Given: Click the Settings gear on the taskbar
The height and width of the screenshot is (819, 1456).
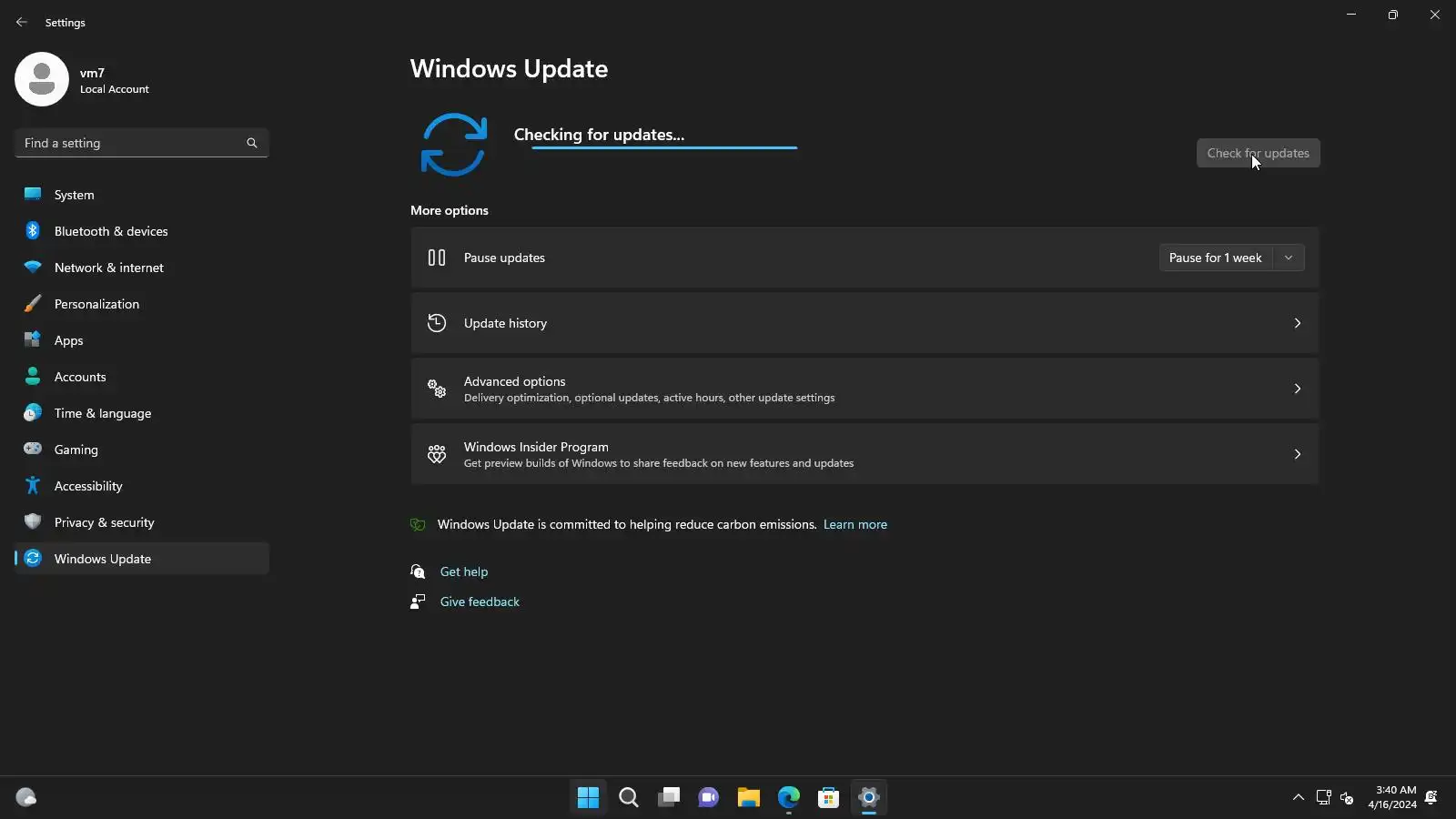Looking at the screenshot, I should coord(869,797).
